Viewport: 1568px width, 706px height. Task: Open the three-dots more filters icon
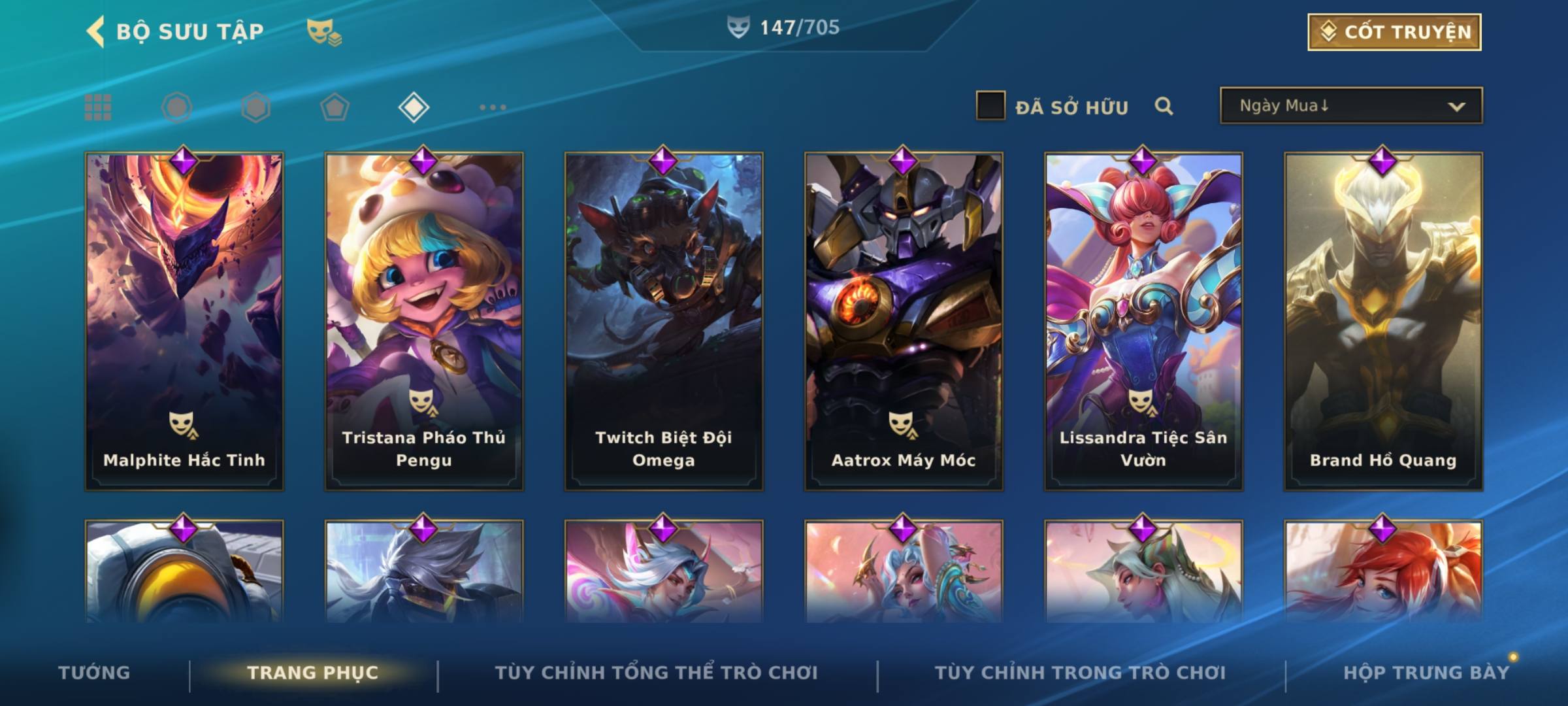(493, 107)
